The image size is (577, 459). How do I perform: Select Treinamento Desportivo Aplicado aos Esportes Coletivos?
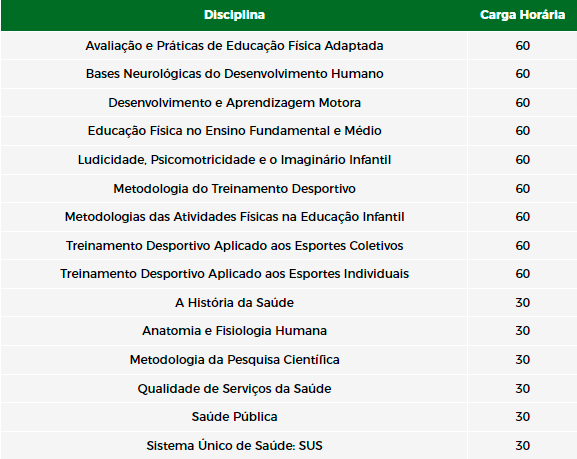[x=234, y=246]
